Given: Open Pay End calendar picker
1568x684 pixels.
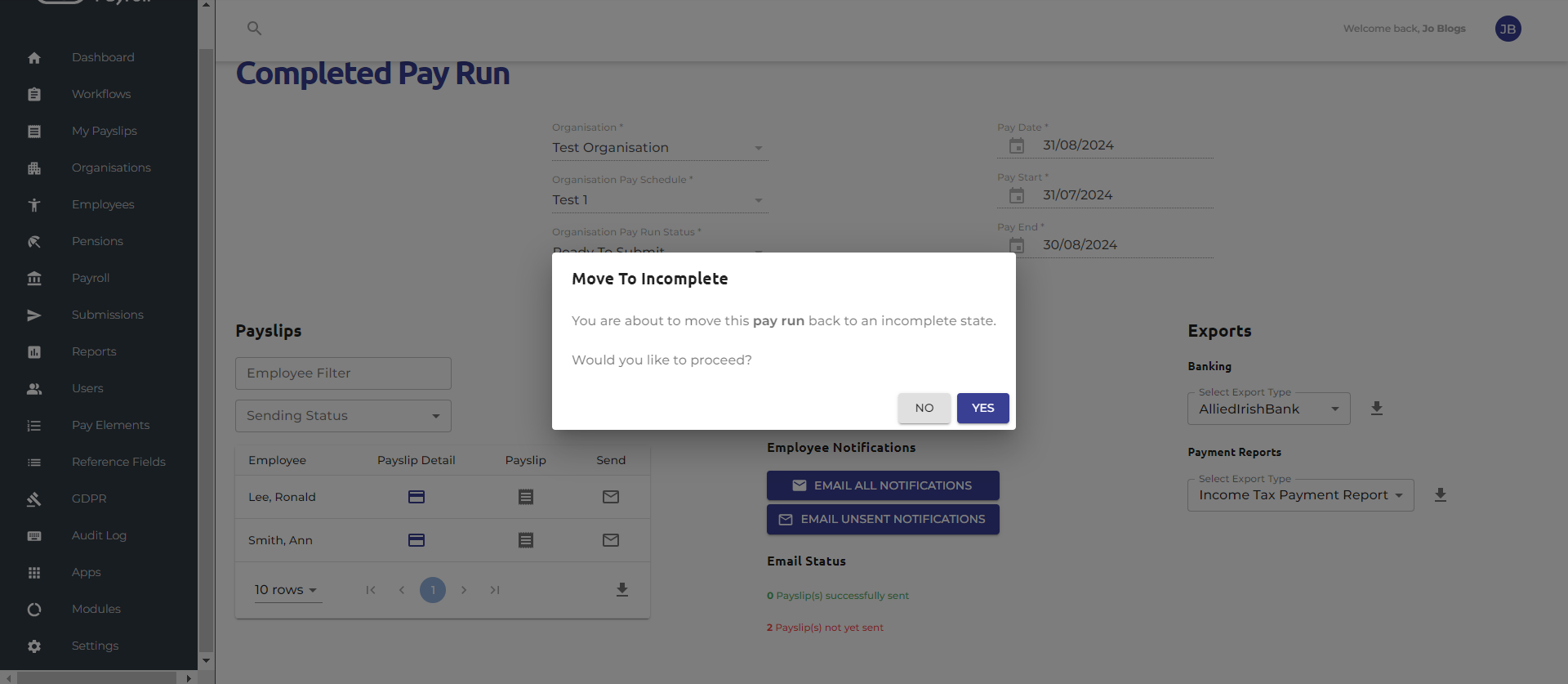Looking at the screenshot, I should point(1017,245).
